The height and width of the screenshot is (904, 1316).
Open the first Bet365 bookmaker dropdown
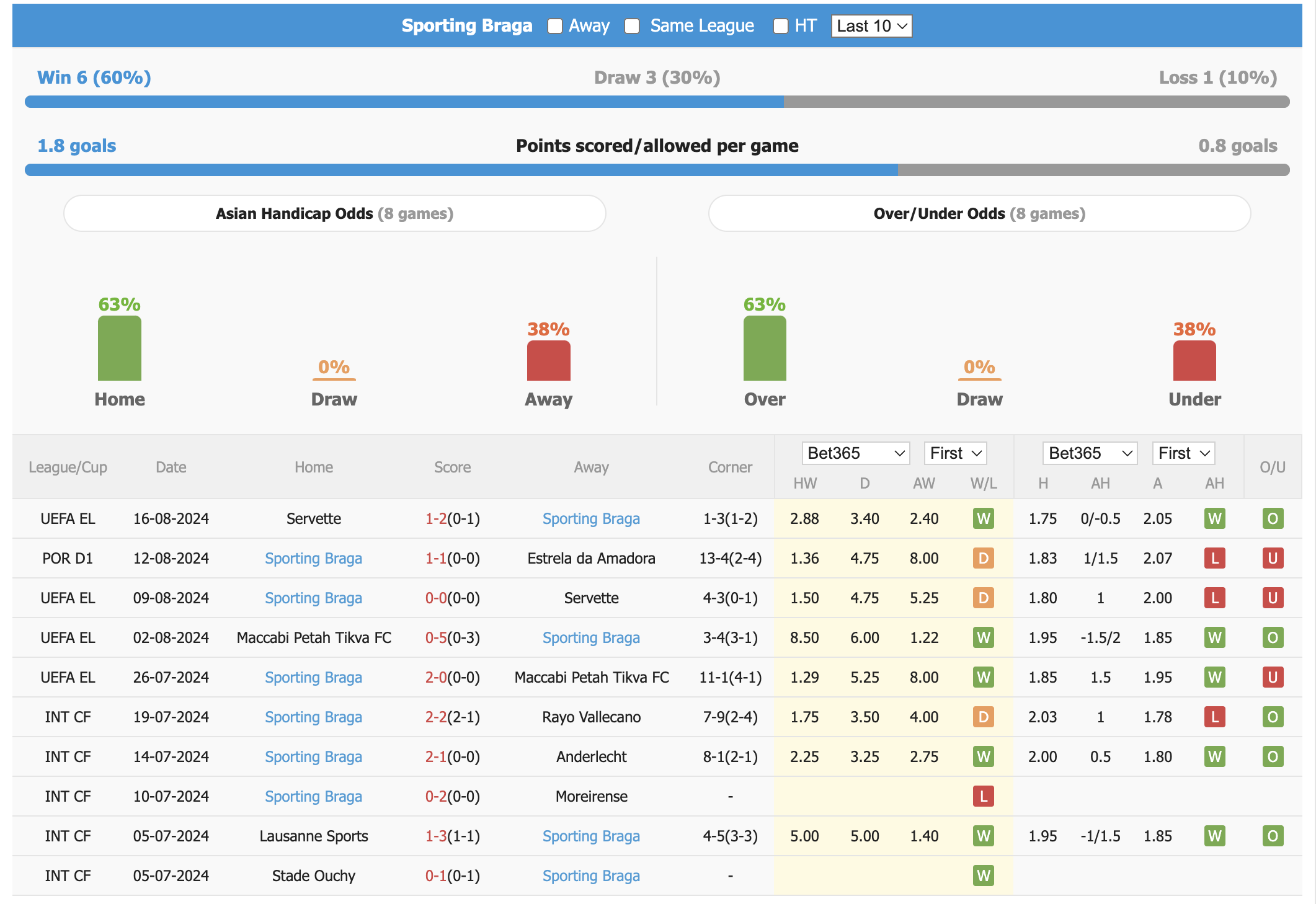click(855, 453)
